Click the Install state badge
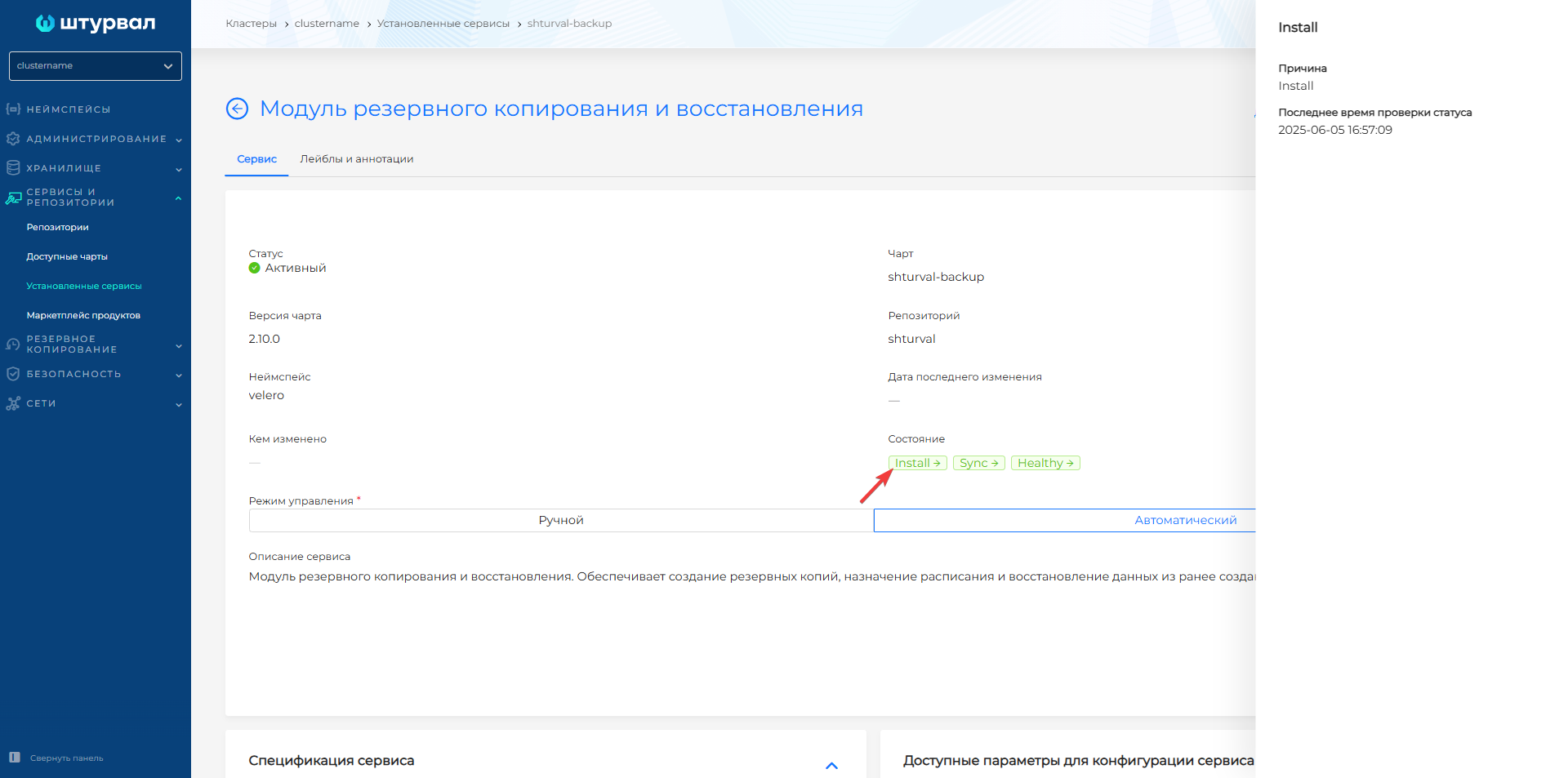Image resolution: width=1568 pixels, height=778 pixels. tap(917, 462)
